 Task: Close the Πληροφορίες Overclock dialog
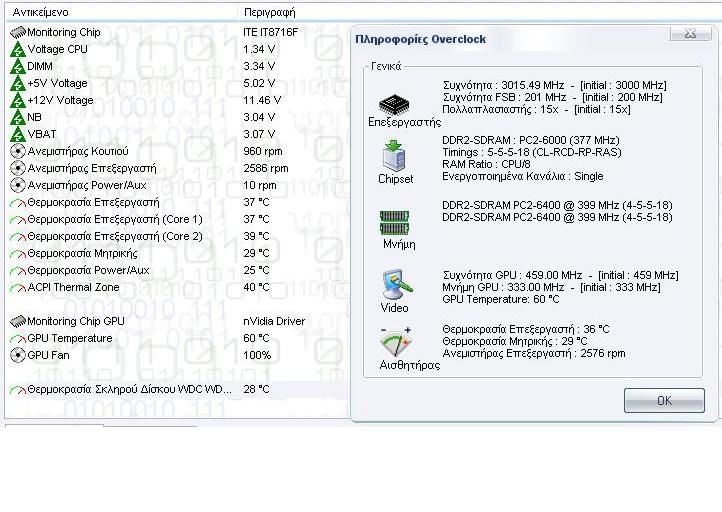(x=690, y=33)
